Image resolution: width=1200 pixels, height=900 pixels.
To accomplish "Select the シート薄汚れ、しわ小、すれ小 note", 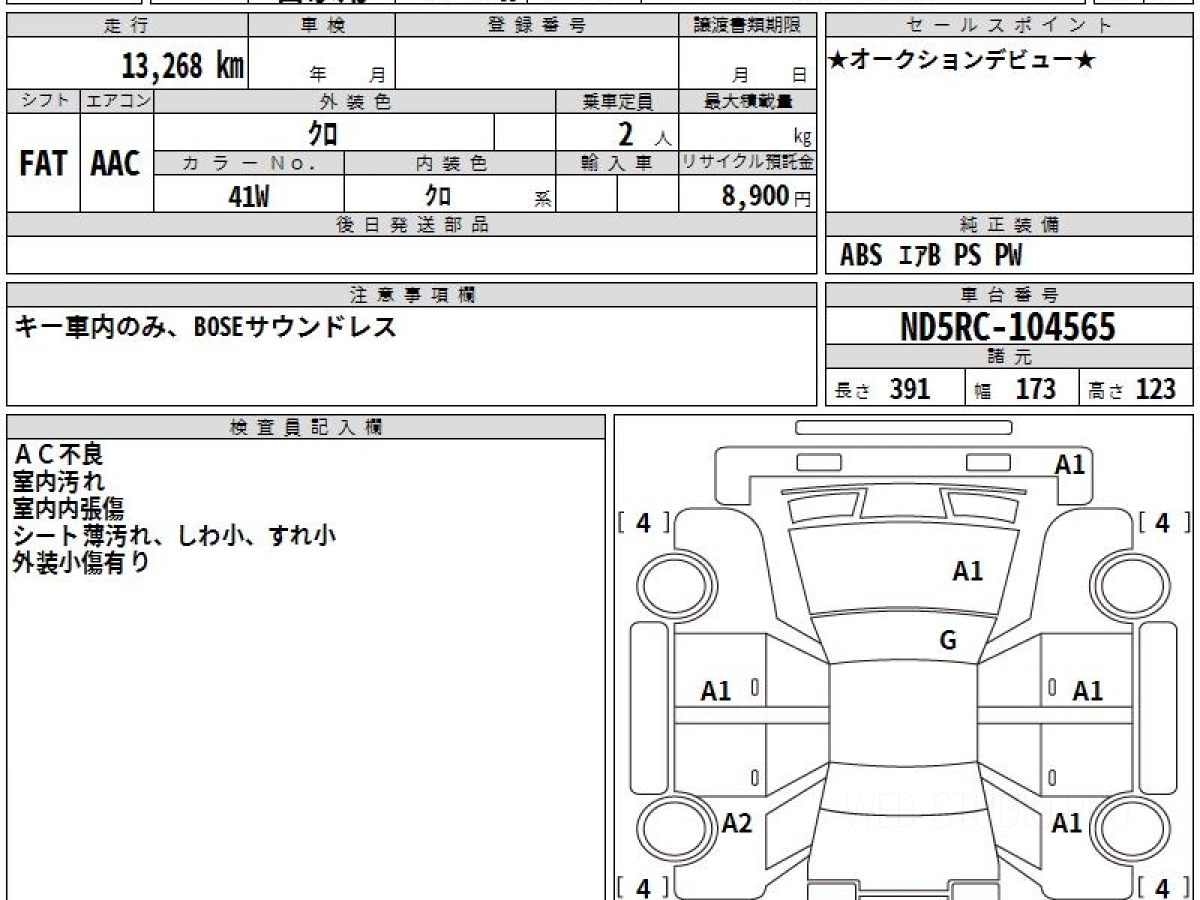I will 175,535.
